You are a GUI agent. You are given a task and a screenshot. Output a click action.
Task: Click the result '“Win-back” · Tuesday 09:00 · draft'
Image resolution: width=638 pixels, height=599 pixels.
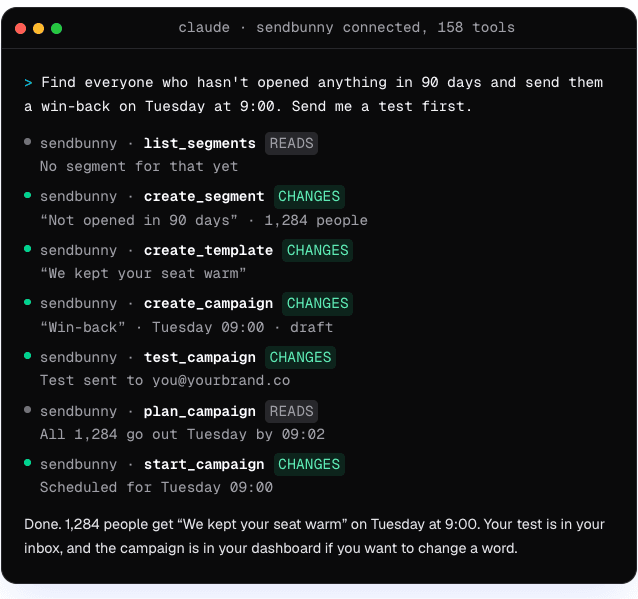coord(187,327)
